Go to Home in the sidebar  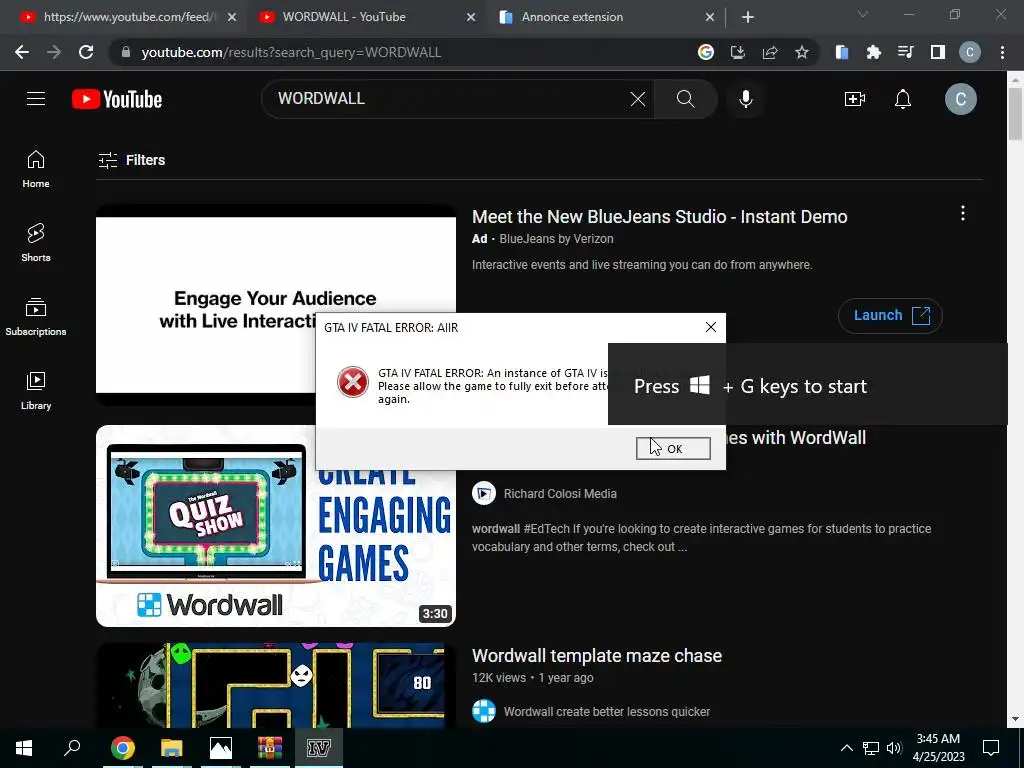coord(36,169)
